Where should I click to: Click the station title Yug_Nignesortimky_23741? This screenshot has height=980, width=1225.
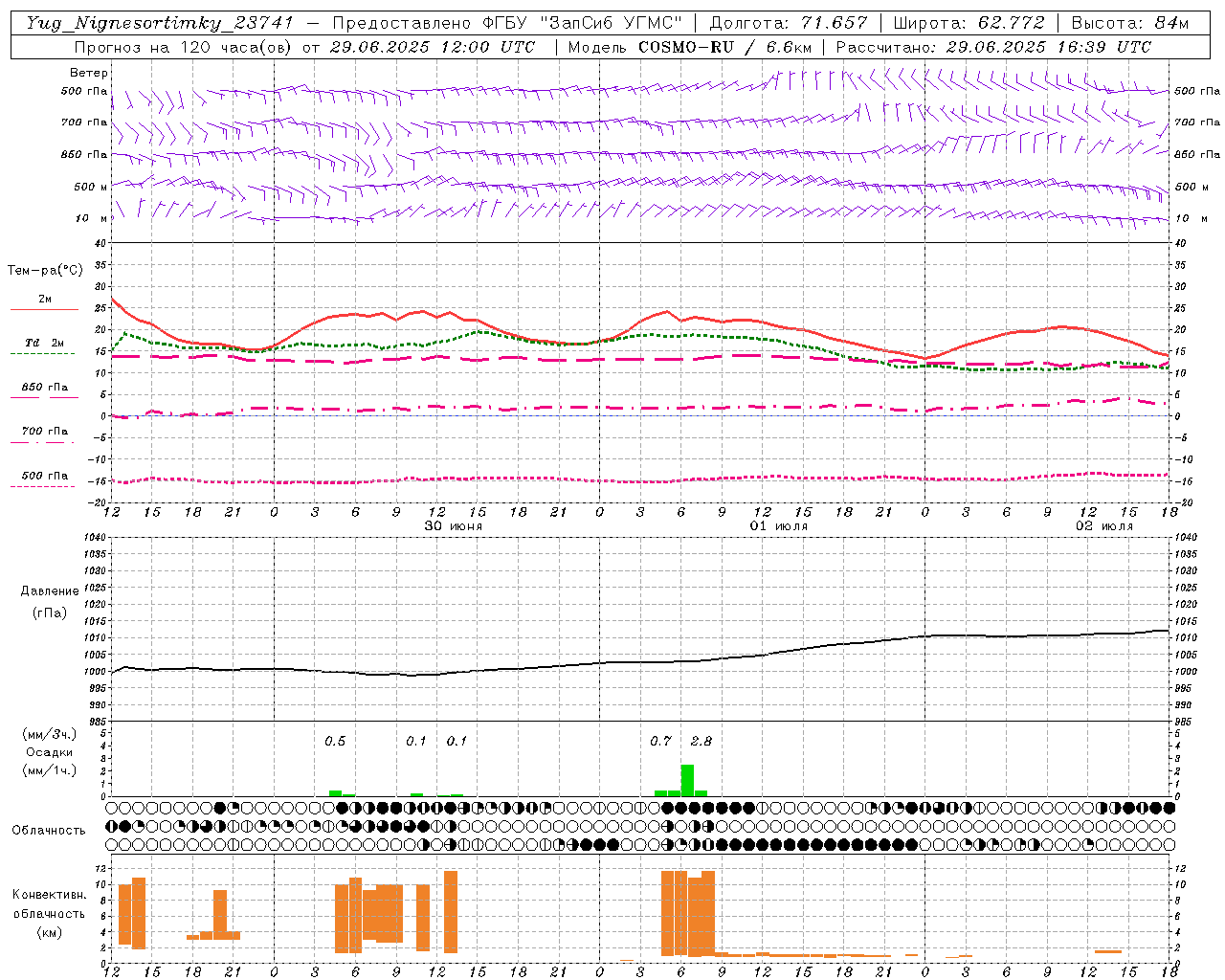pos(159,23)
